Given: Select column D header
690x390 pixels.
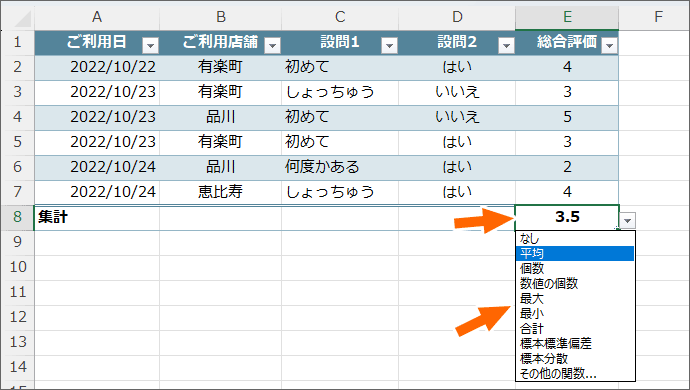Looking at the screenshot, I should coord(457,17).
